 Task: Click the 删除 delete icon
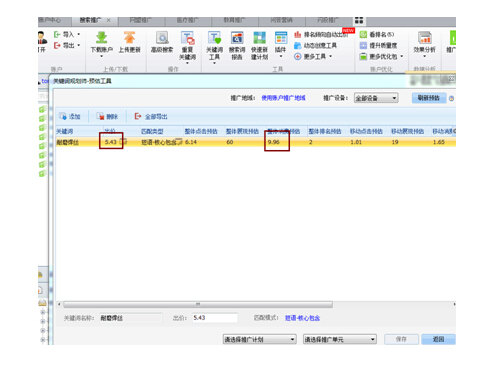click(x=100, y=116)
